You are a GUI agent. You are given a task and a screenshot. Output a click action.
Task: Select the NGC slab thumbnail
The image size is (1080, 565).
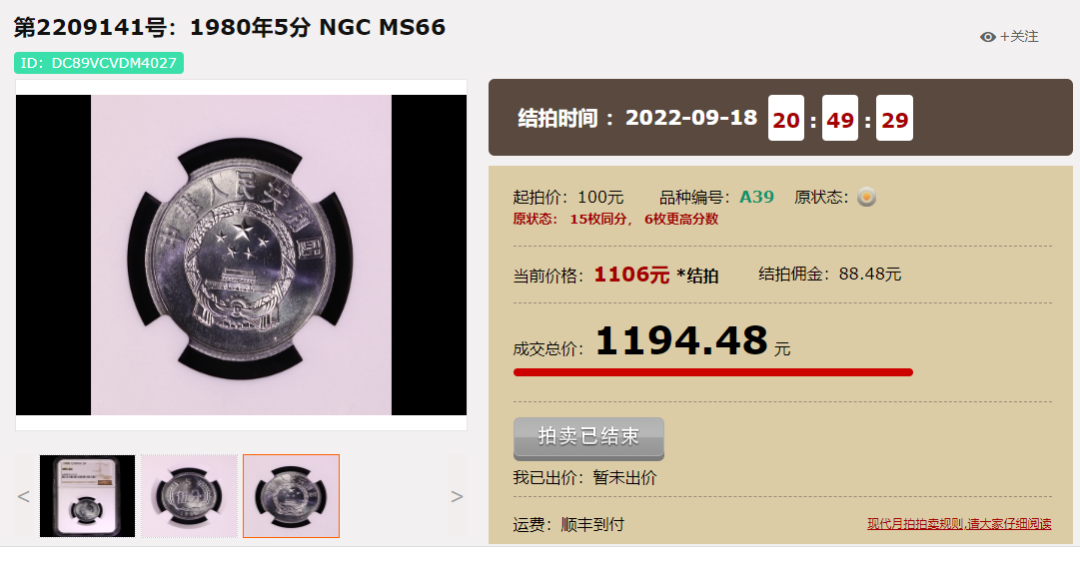(87, 496)
